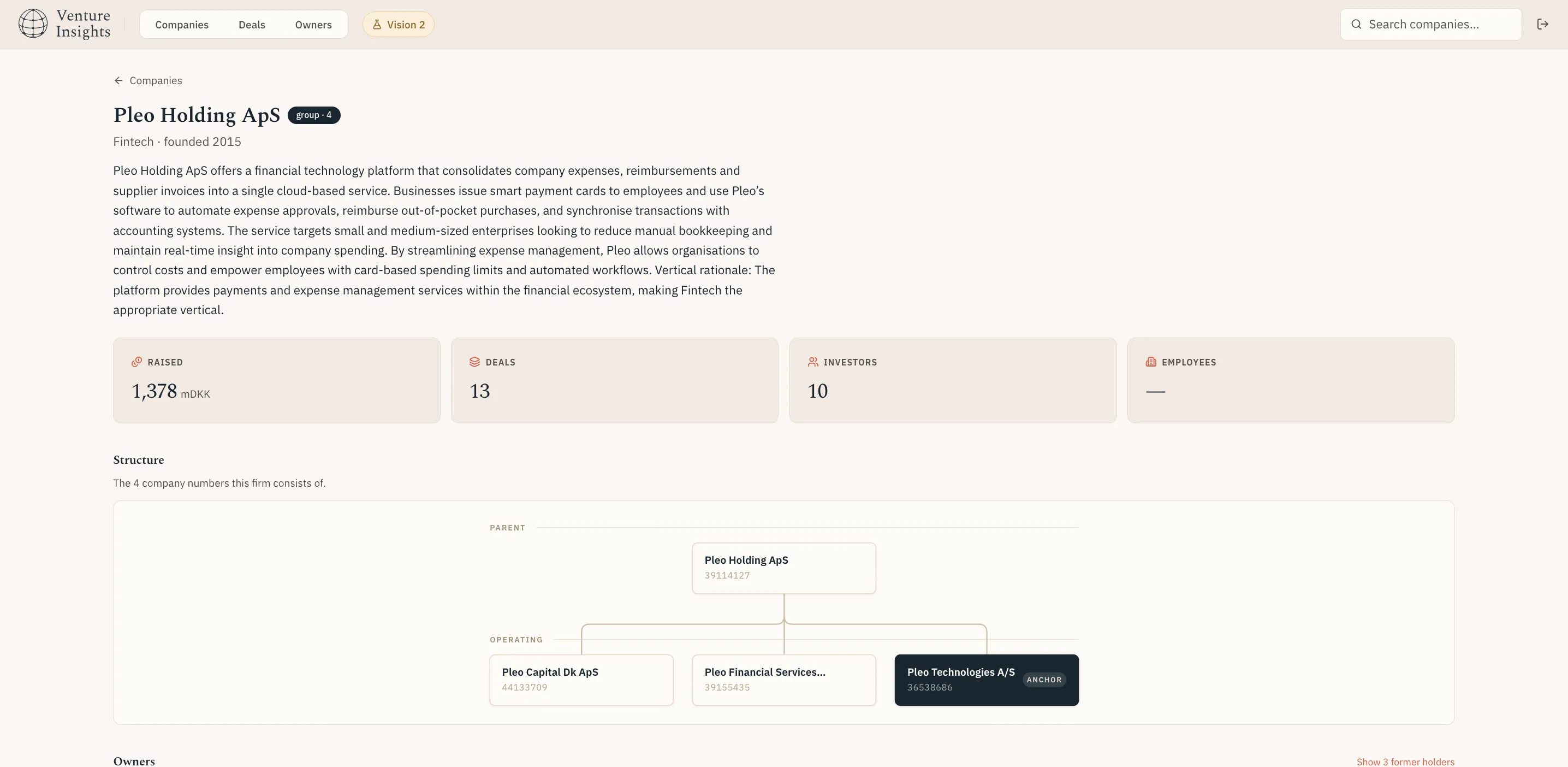
Task: Click the search magnifier icon
Action: tap(1356, 25)
